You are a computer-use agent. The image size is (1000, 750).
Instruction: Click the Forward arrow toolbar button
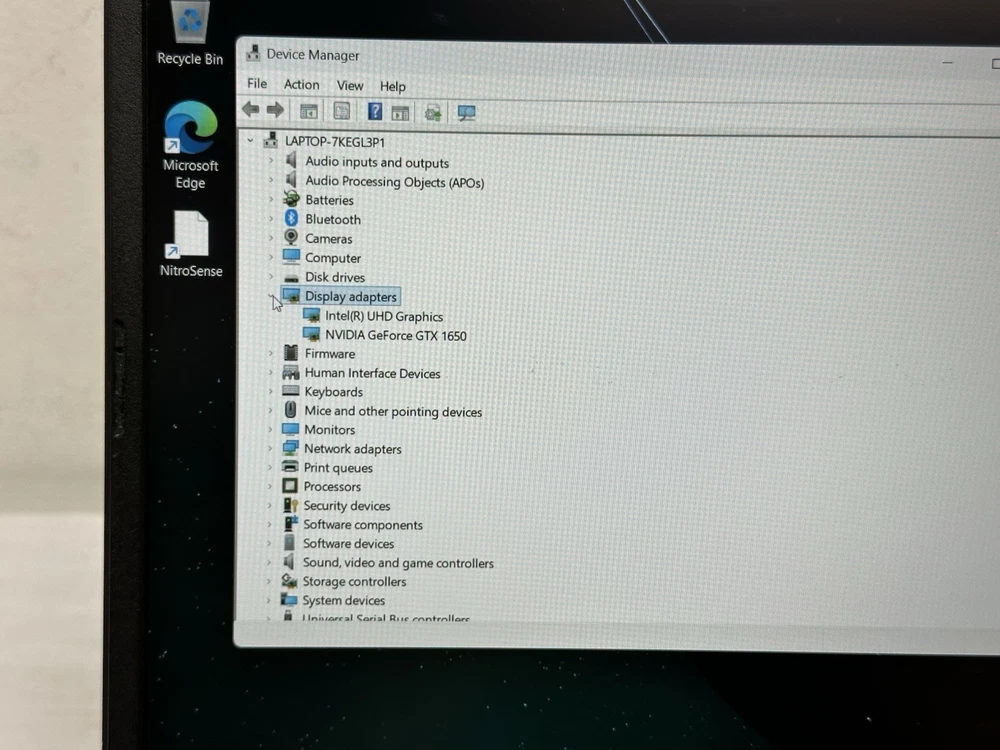click(x=275, y=110)
